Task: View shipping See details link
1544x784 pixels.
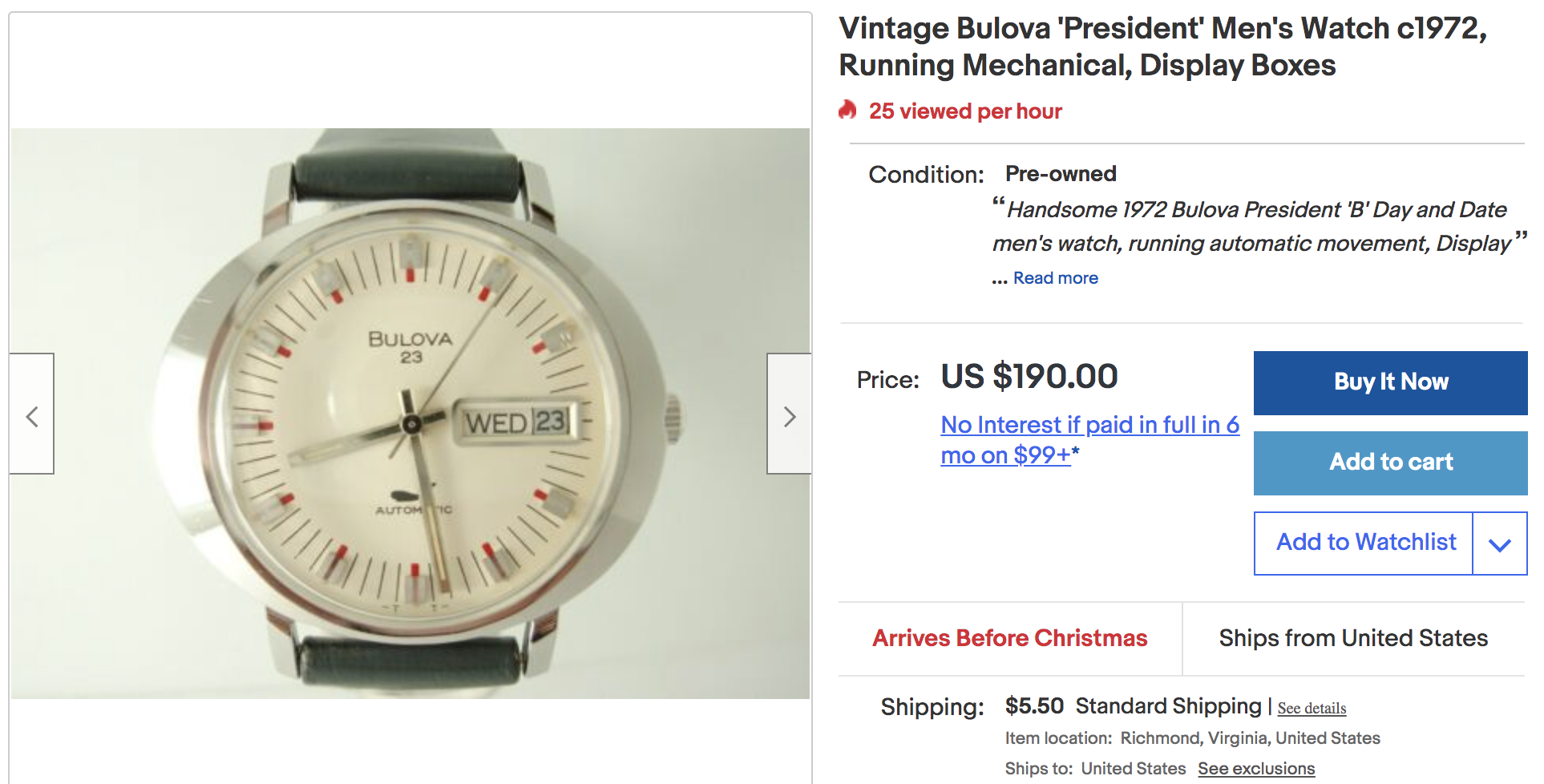Action: [1312, 708]
